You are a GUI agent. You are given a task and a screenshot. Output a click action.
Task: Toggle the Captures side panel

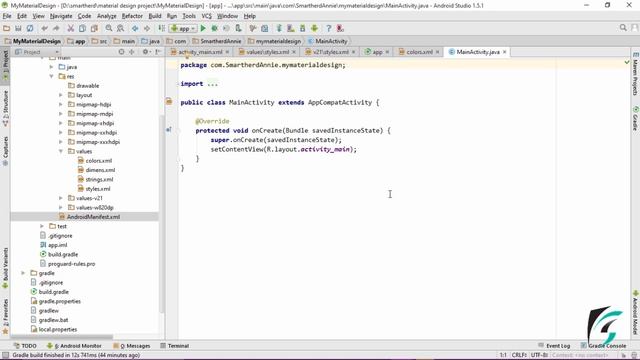click(x=5, y=151)
